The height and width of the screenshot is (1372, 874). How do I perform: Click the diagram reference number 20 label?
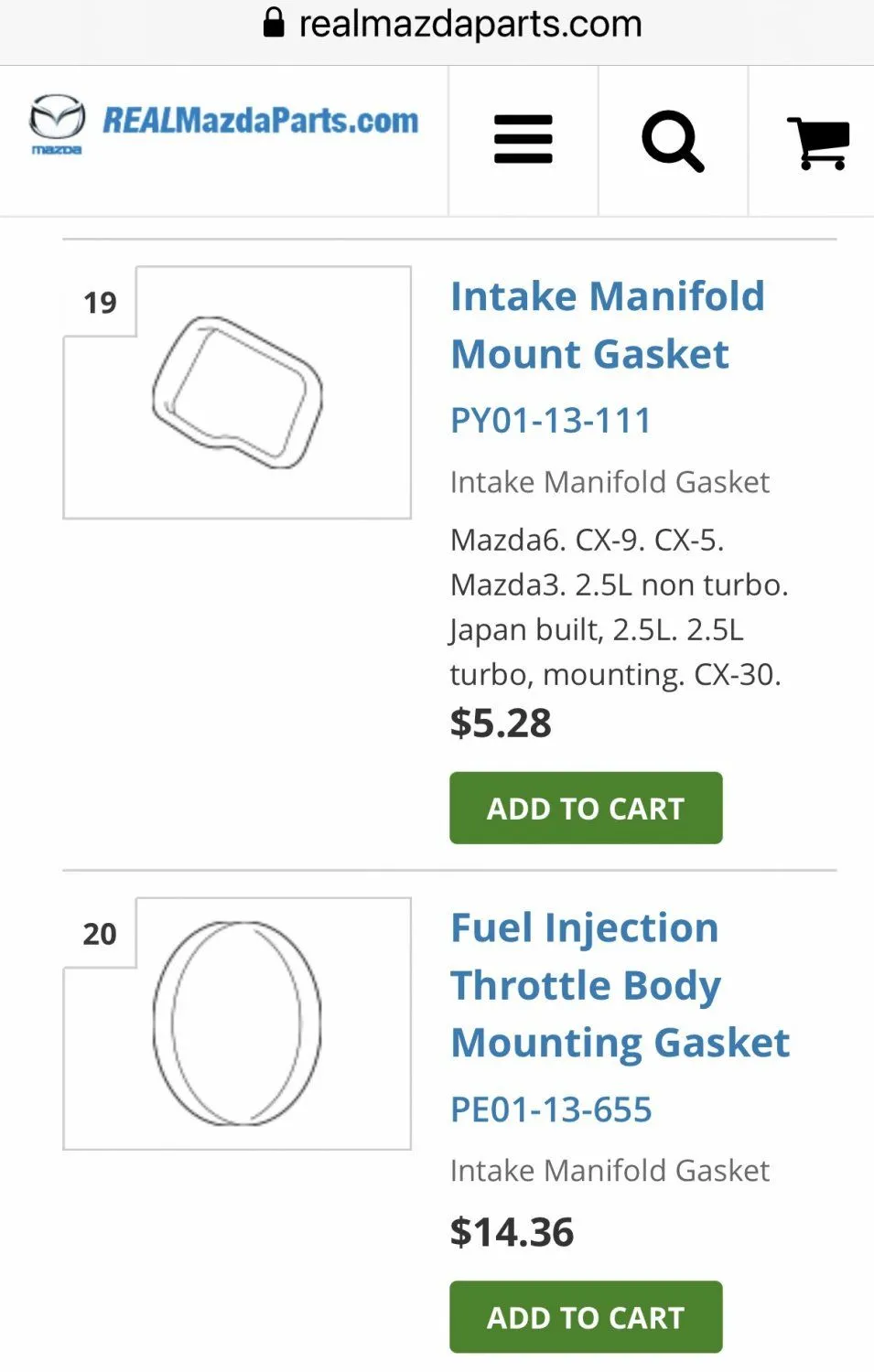pos(100,934)
